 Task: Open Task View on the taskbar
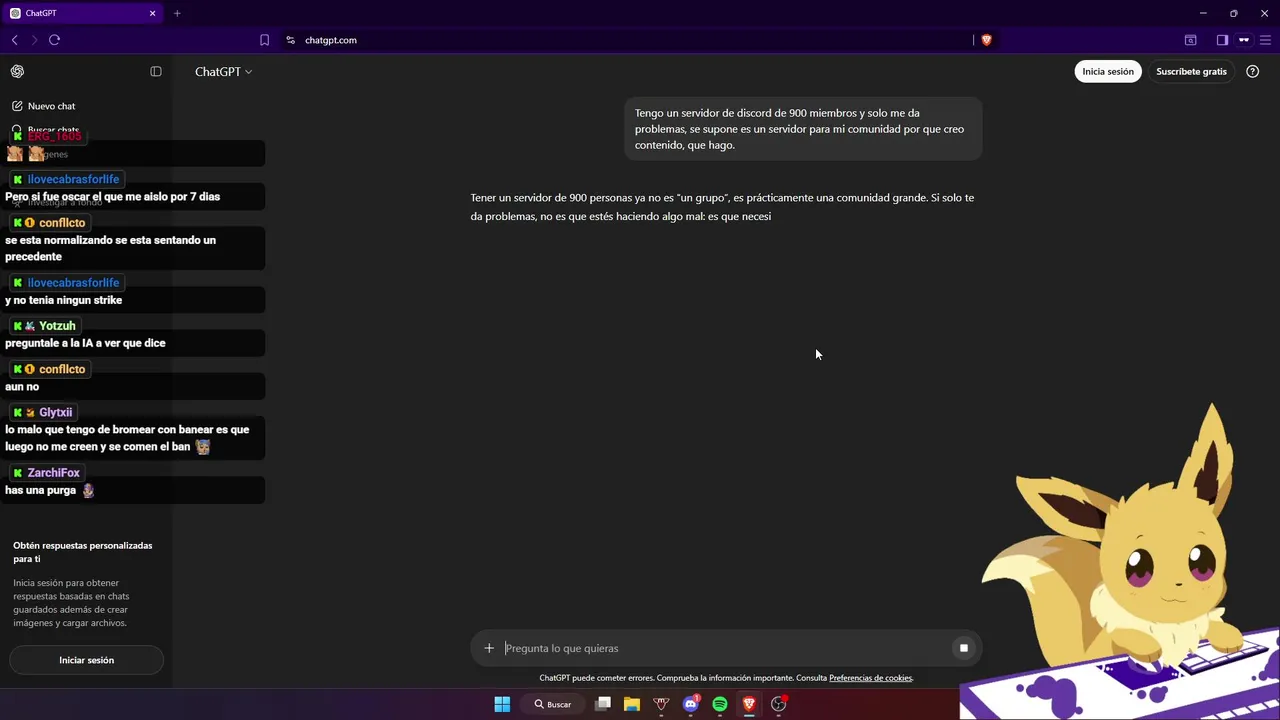tap(603, 704)
